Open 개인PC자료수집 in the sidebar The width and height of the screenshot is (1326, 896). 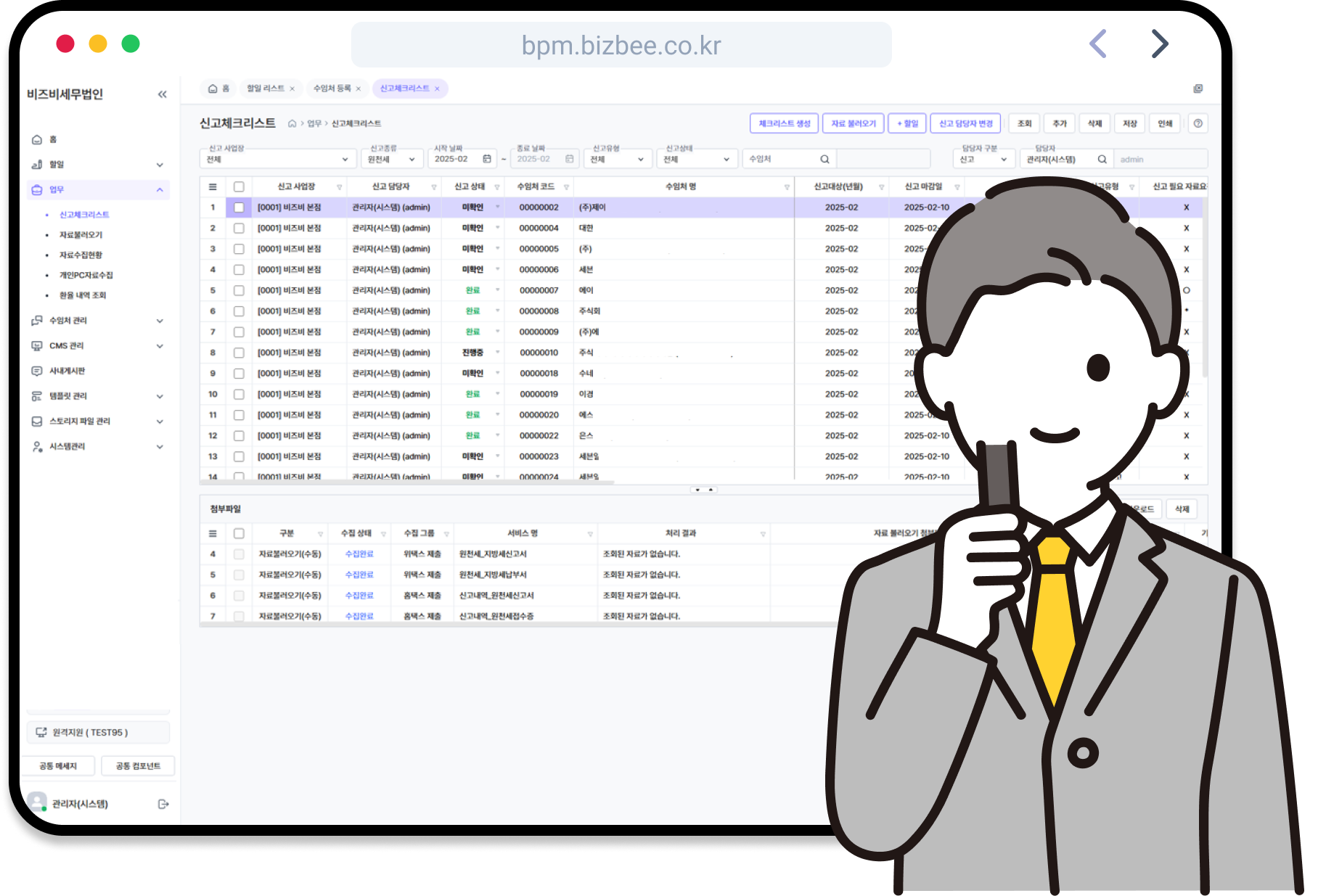[x=86, y=276]
